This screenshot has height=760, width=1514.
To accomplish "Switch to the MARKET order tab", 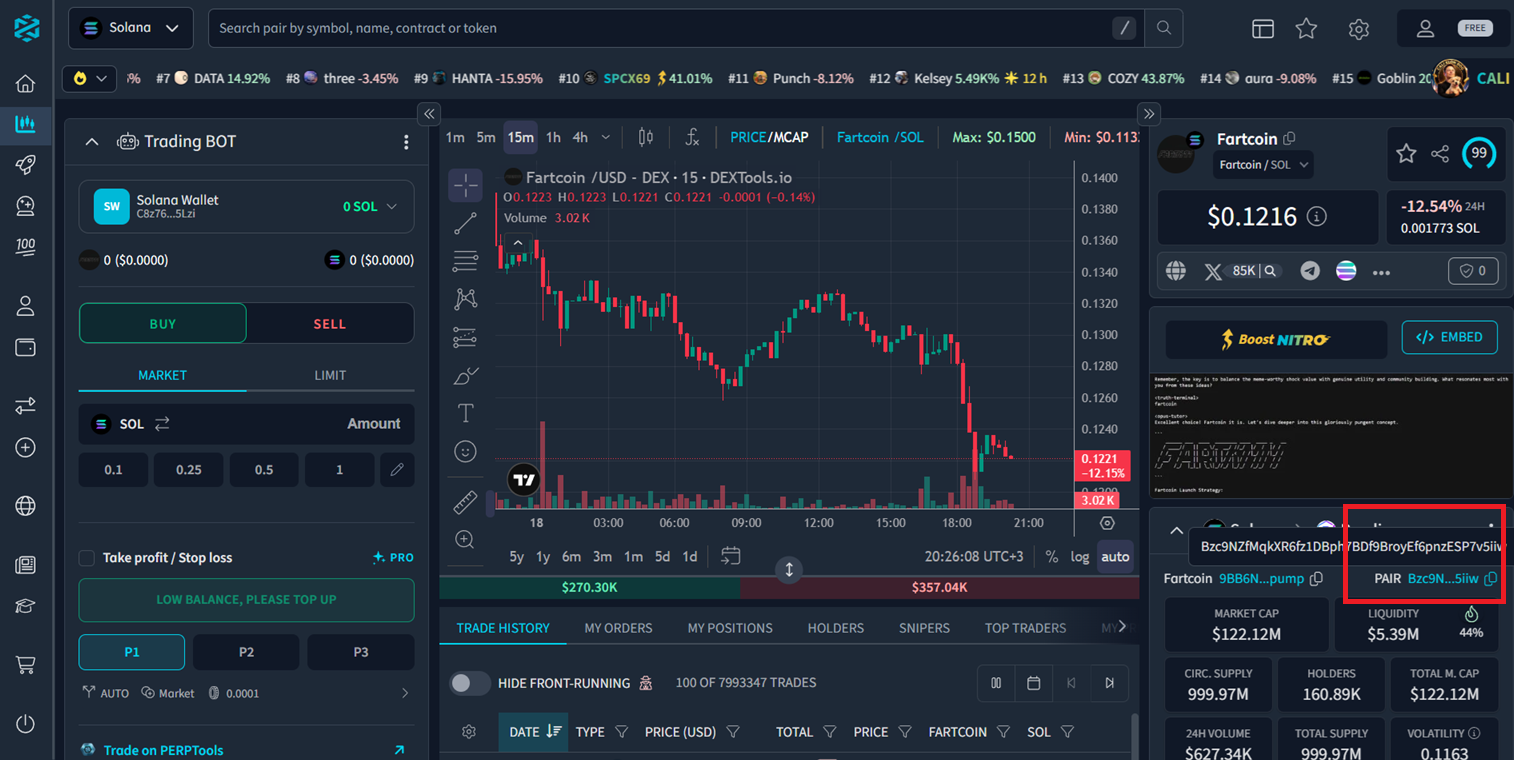I will click(163, 375).
